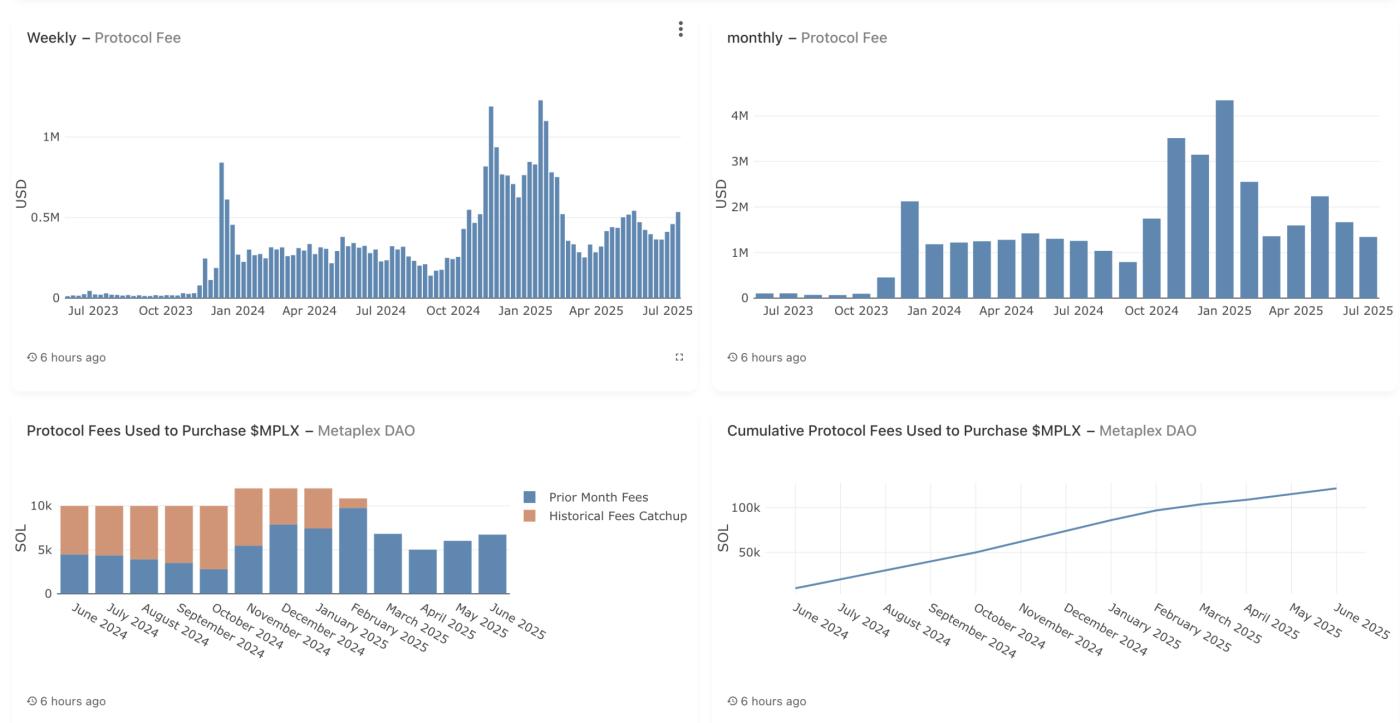Select the tallest bar in the Weekly chart
1400x723 pixels.
pos(540,200)
